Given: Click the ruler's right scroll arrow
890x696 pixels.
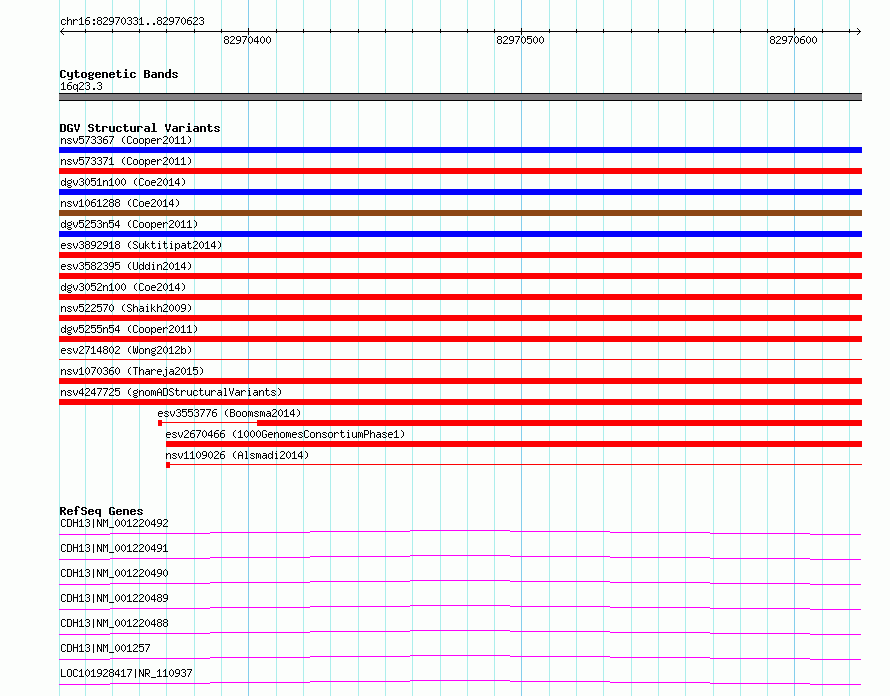Looking at the screenshot, I should pos(858,31).
